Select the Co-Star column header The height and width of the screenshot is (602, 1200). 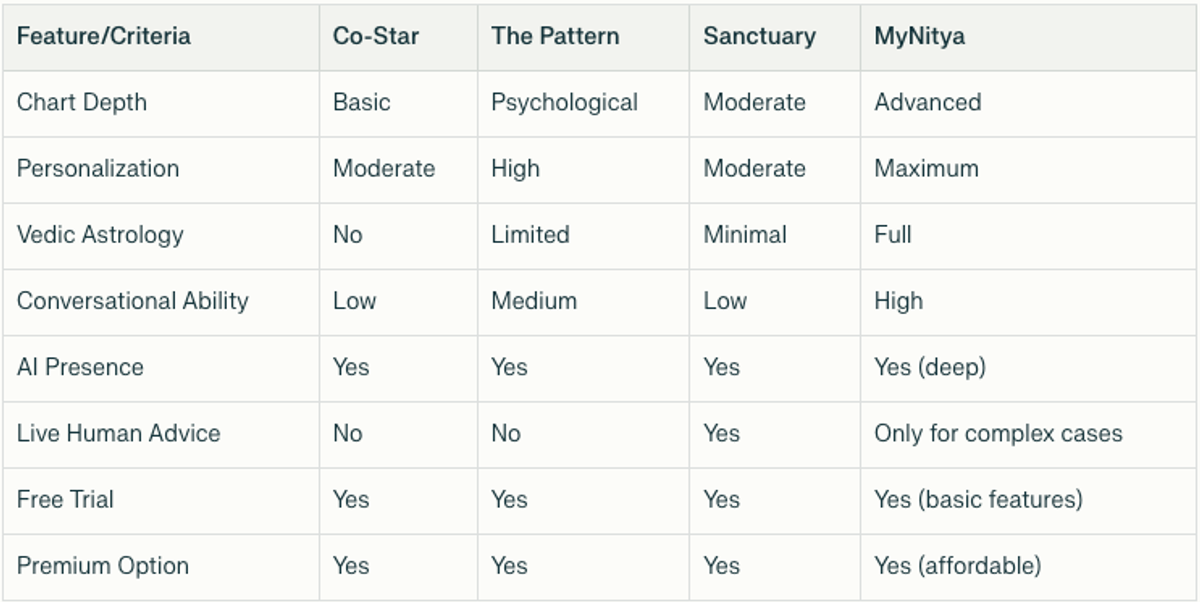[376, 37]
